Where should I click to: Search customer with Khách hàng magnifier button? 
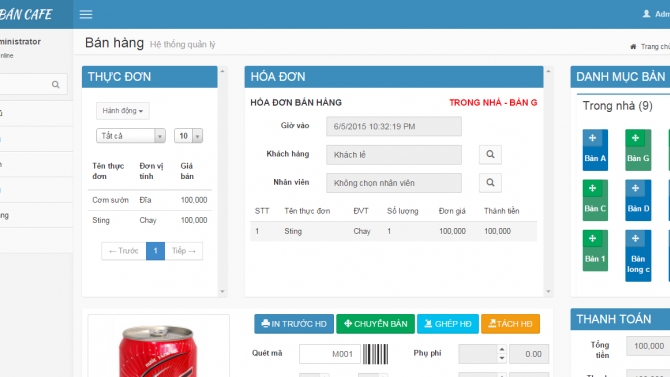[x=490, y=154]
